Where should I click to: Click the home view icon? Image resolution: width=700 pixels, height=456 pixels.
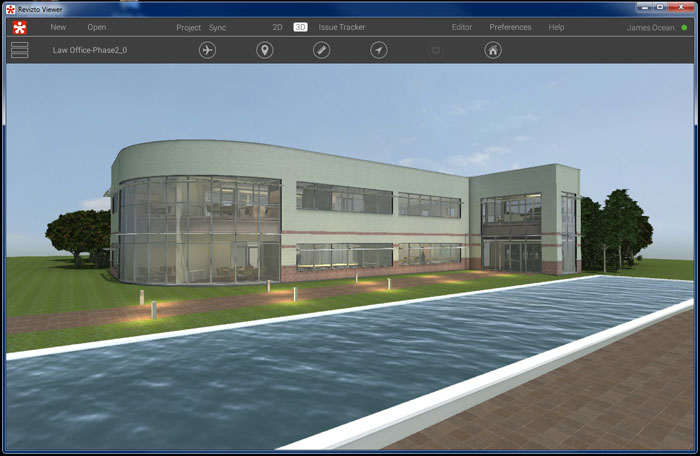pos(492,50)
